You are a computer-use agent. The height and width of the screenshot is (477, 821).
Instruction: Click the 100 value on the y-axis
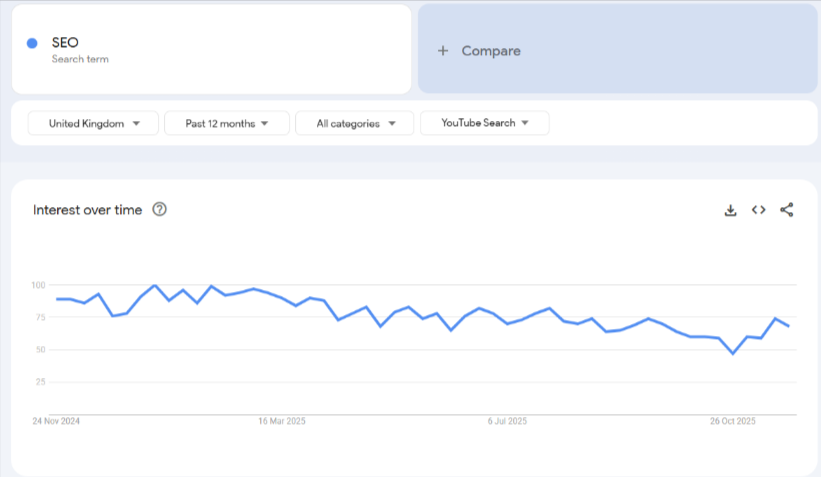(38, 285)
